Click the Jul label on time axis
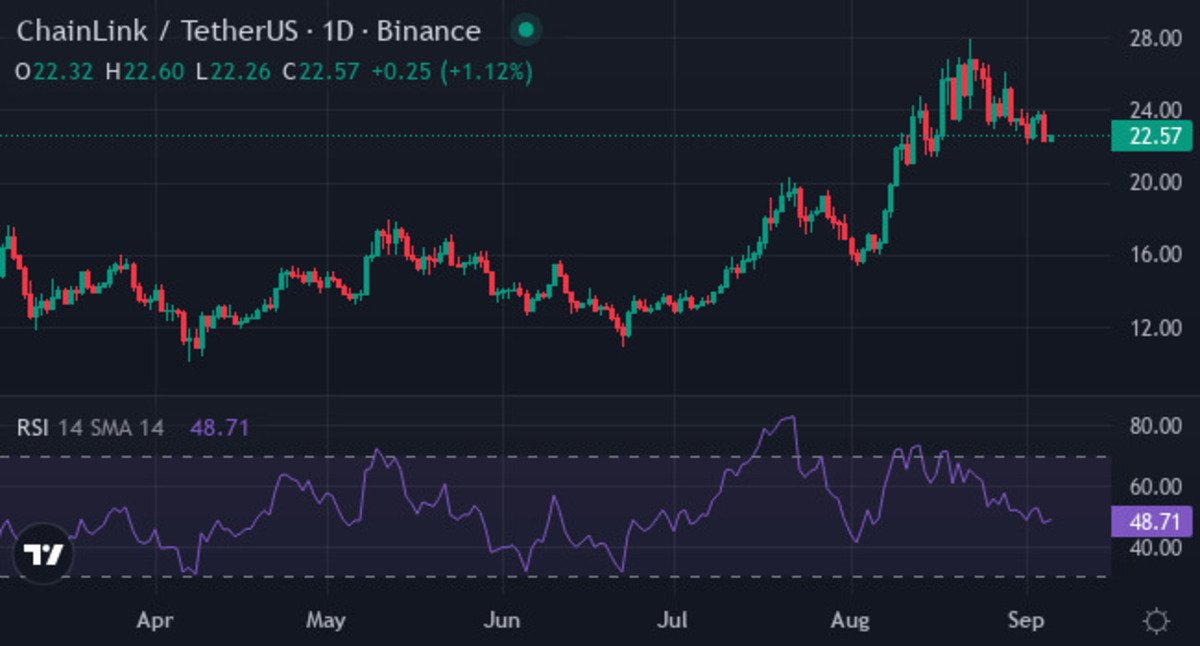Image resolution: width=1200 pixels, height=646 pixels. click(674, 621)
